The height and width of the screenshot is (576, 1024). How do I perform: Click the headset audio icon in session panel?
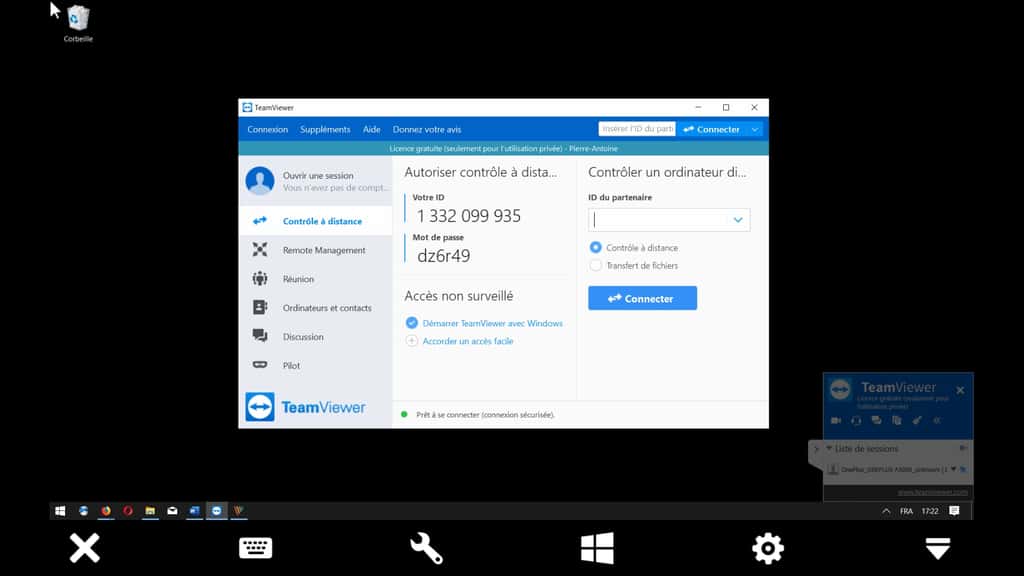point(856,421)
